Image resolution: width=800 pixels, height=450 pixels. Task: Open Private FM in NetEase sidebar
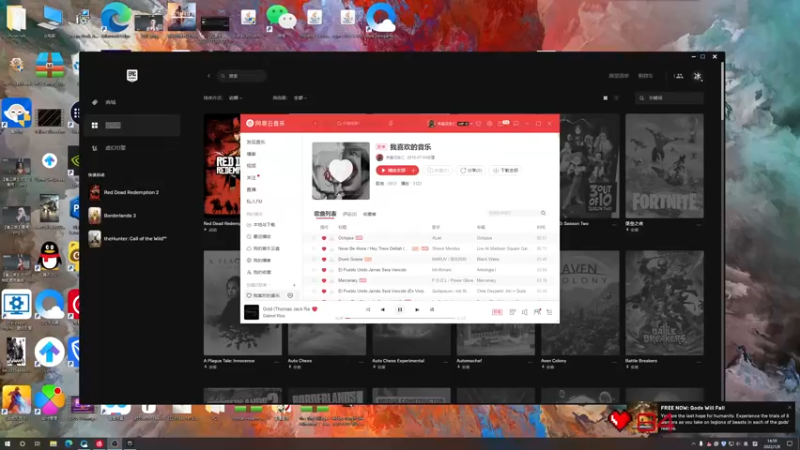tap(255, 202)
